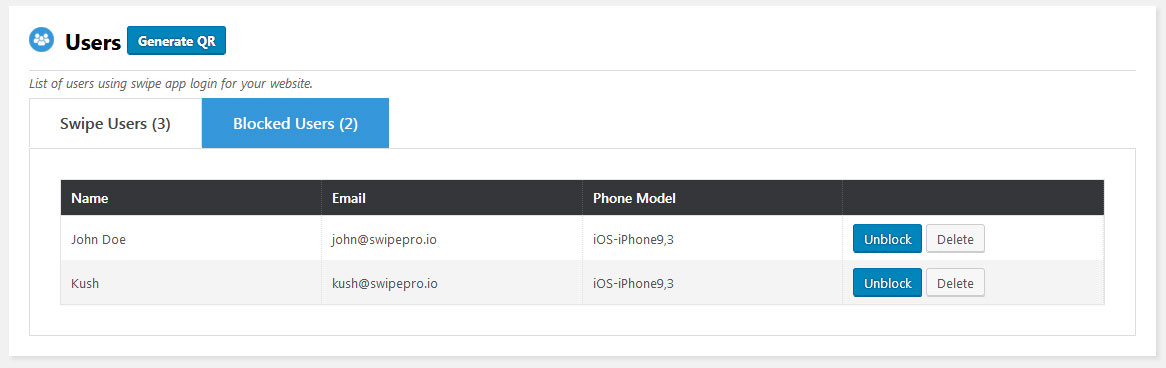Click the Users page heading

click(x=93, y=42)
